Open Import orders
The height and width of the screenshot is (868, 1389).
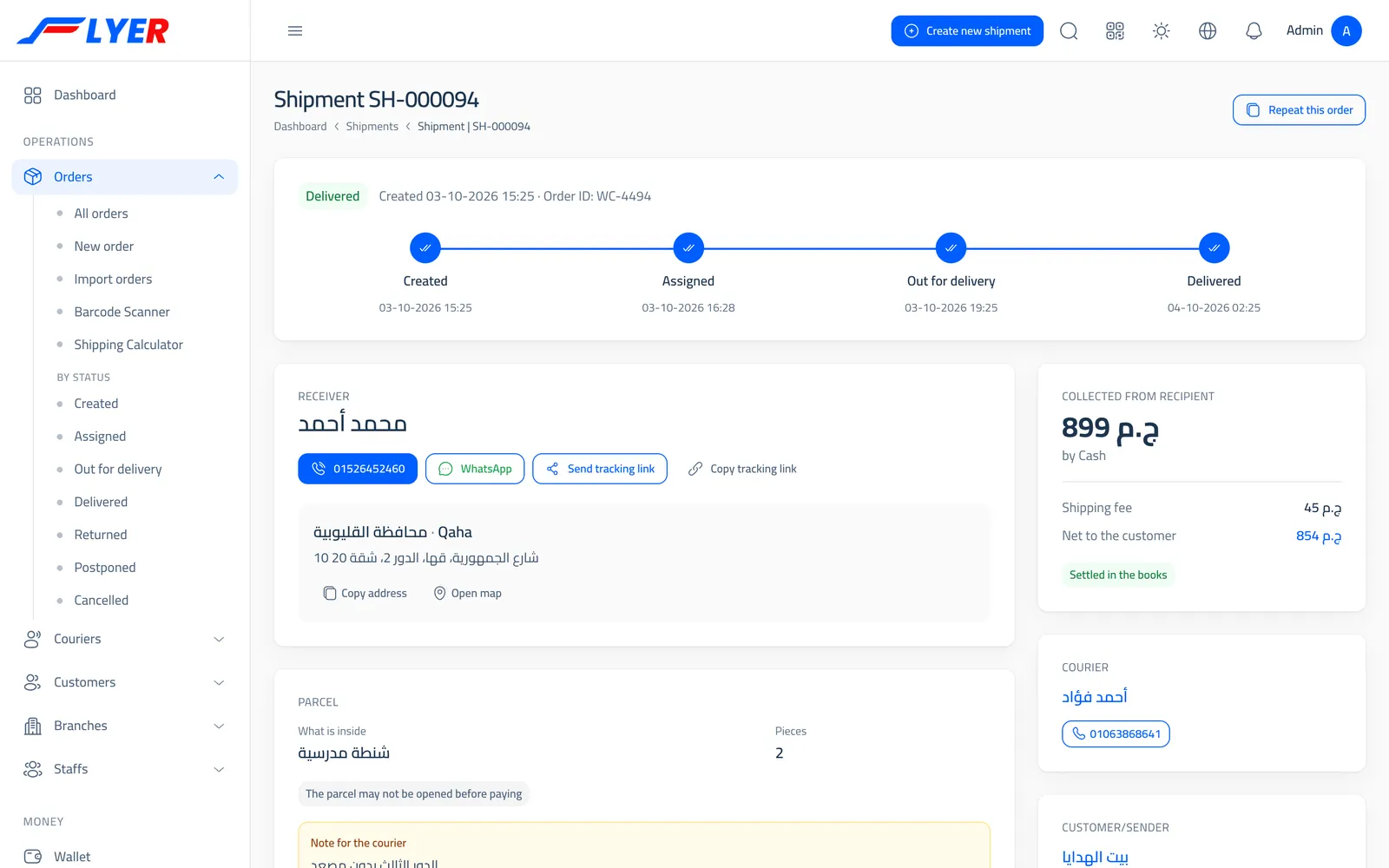(x=113, y=279)
